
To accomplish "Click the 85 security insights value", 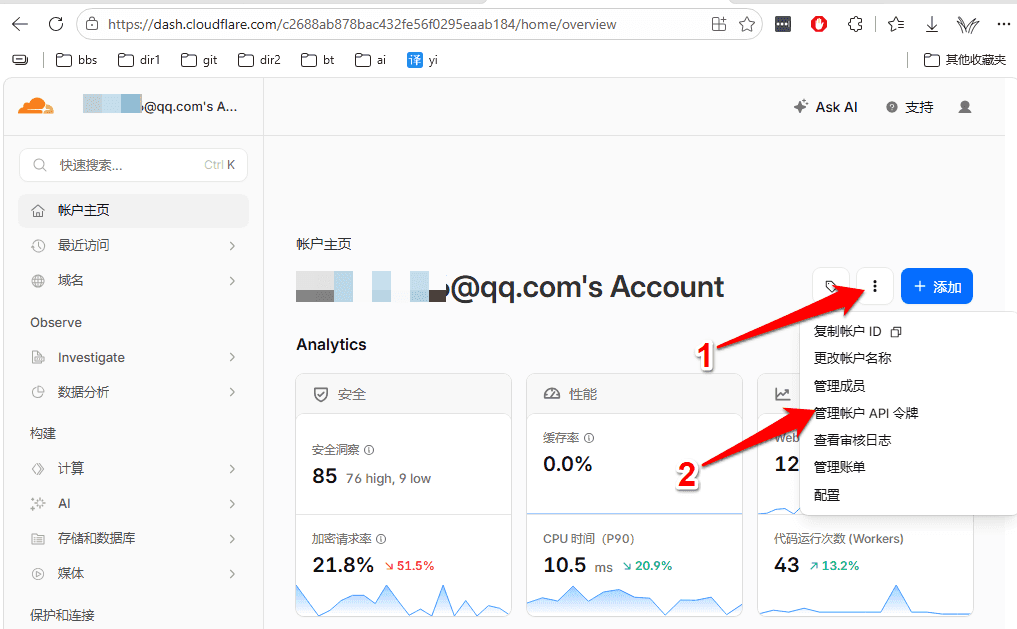I will (x=325, y=477).
